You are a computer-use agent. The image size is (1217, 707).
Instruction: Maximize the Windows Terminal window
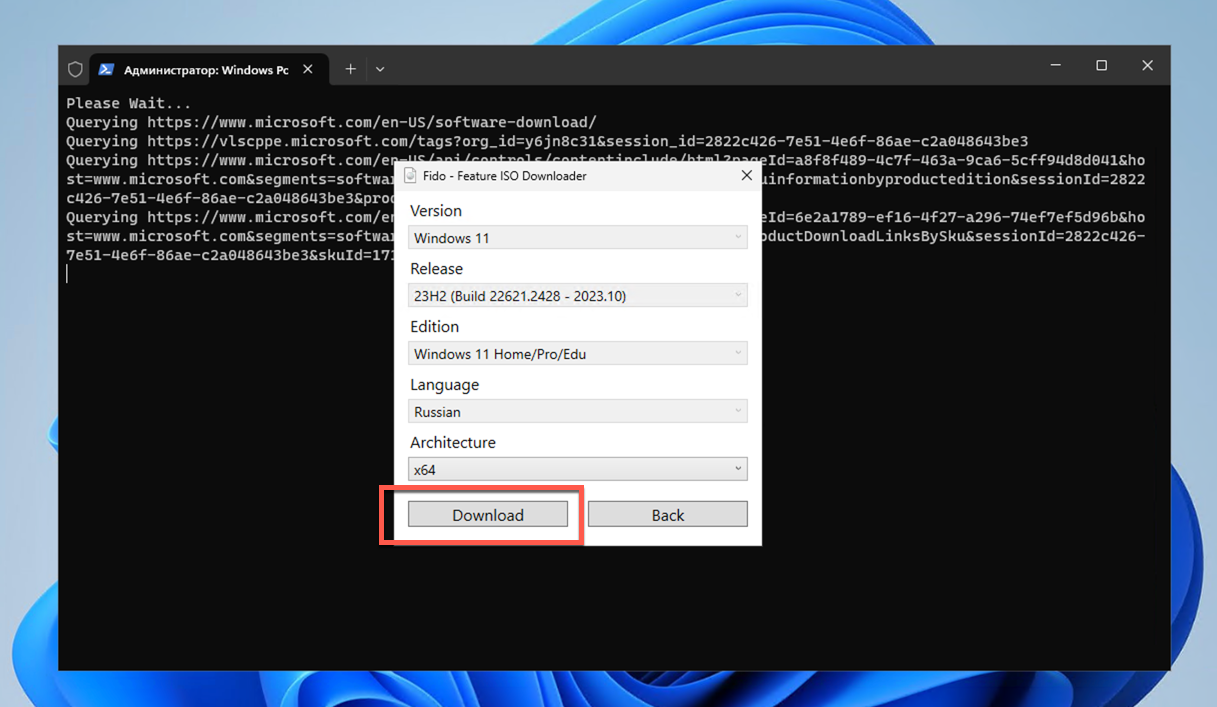[1101, 66]
